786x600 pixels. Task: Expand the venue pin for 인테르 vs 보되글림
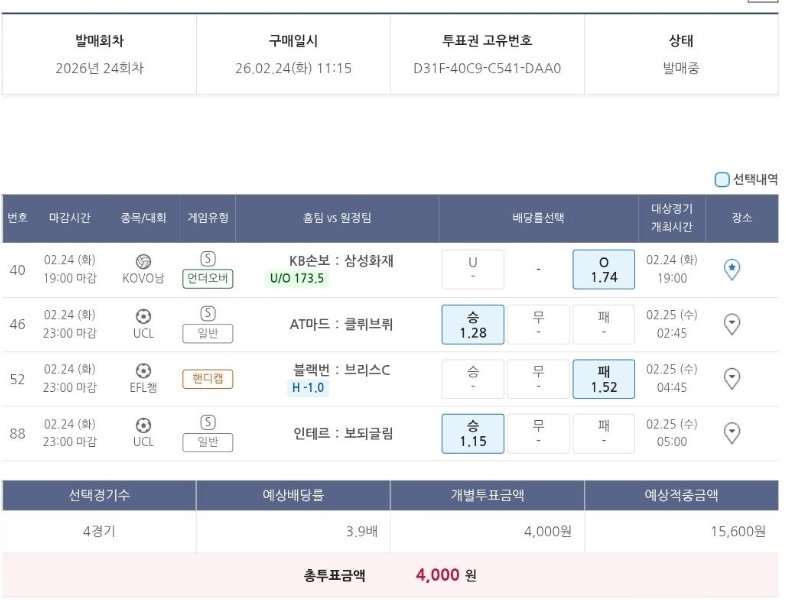click(x=732, y=433)
